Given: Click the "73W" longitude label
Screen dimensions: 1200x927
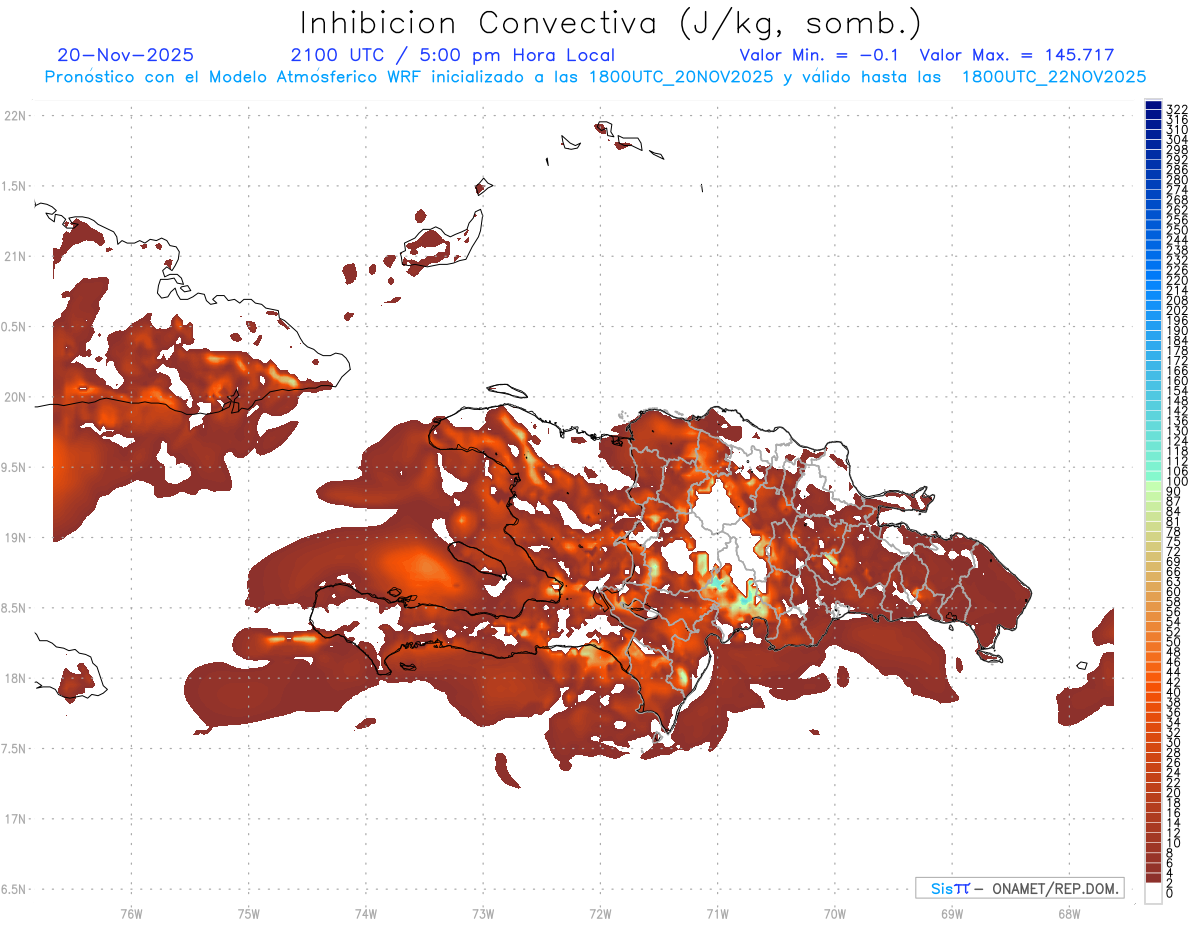Looking at the screenshot, I should tap(483, 913).
